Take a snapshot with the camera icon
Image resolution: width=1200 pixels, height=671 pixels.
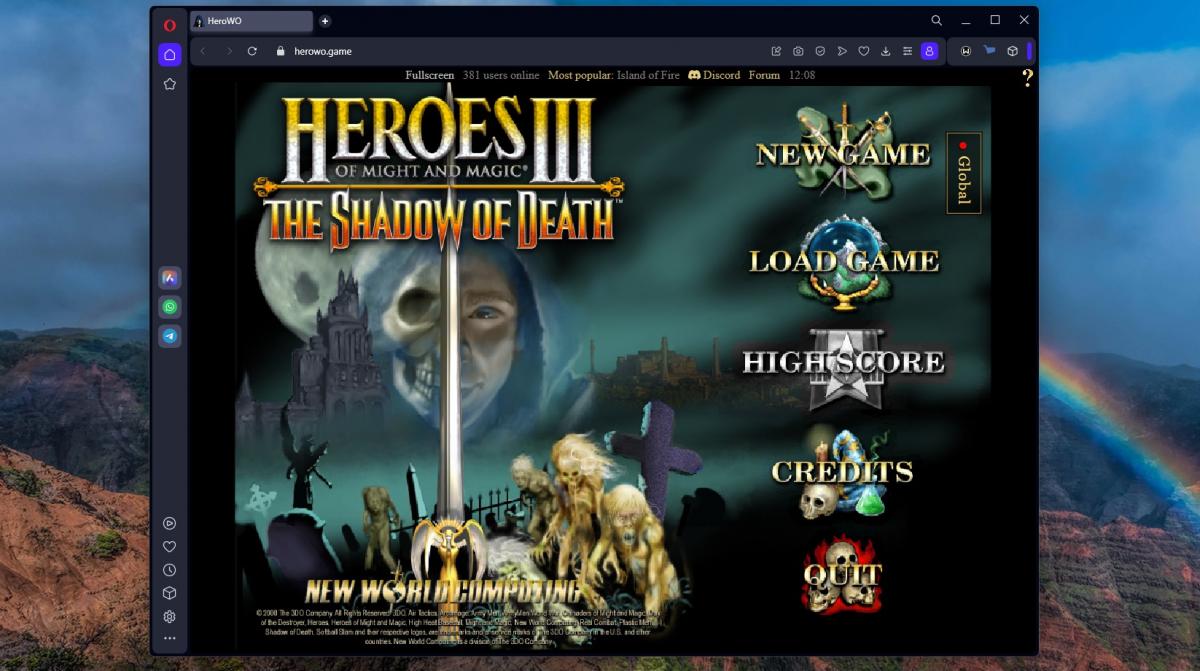(798, 51)
